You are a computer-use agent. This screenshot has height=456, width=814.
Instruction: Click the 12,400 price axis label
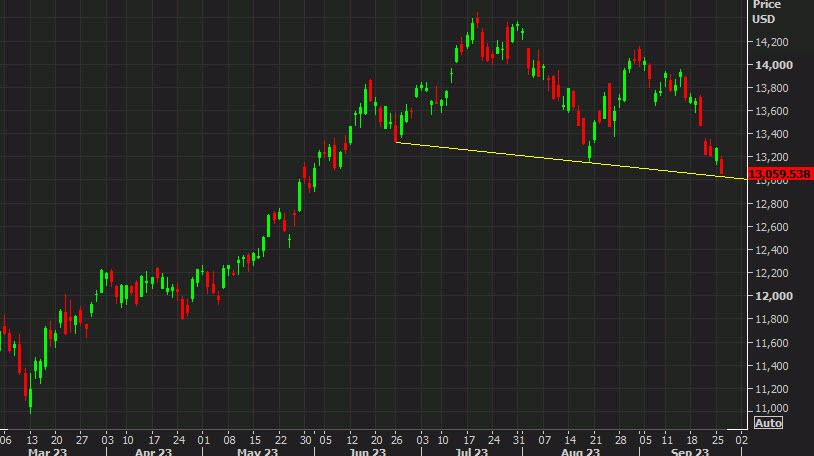point(771,250)
